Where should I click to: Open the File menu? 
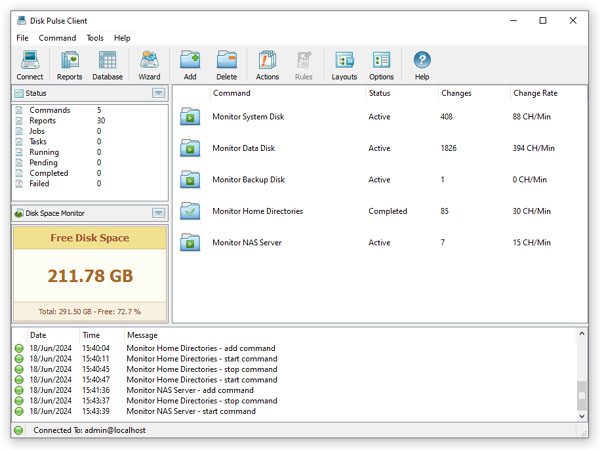pos(22,38)
